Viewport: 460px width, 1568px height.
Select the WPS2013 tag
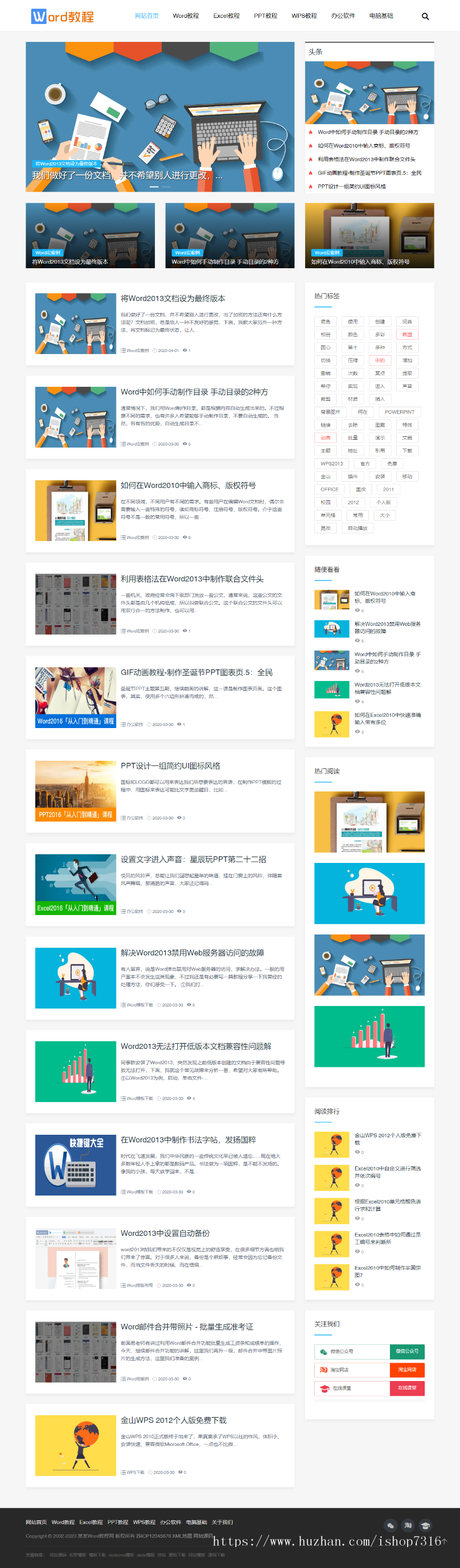(331, 464)
